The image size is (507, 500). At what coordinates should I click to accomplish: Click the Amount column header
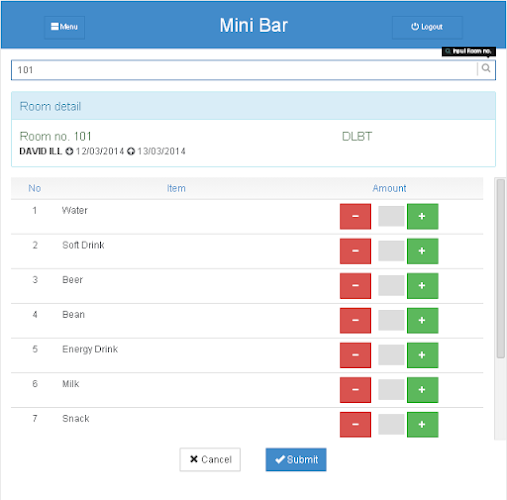pos(389,188)
